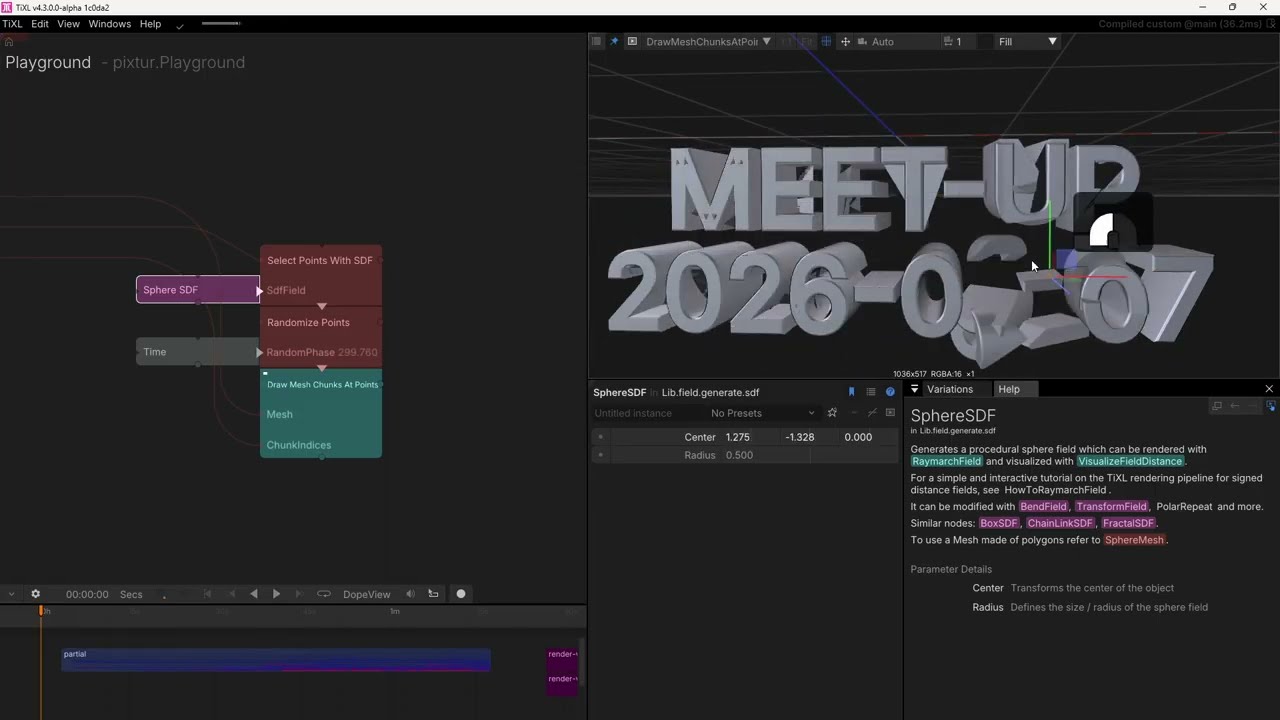This screenshot has width=1280, height=720.
Task: Toggle the pin icon in output view
Action: (x=614, y=42)
